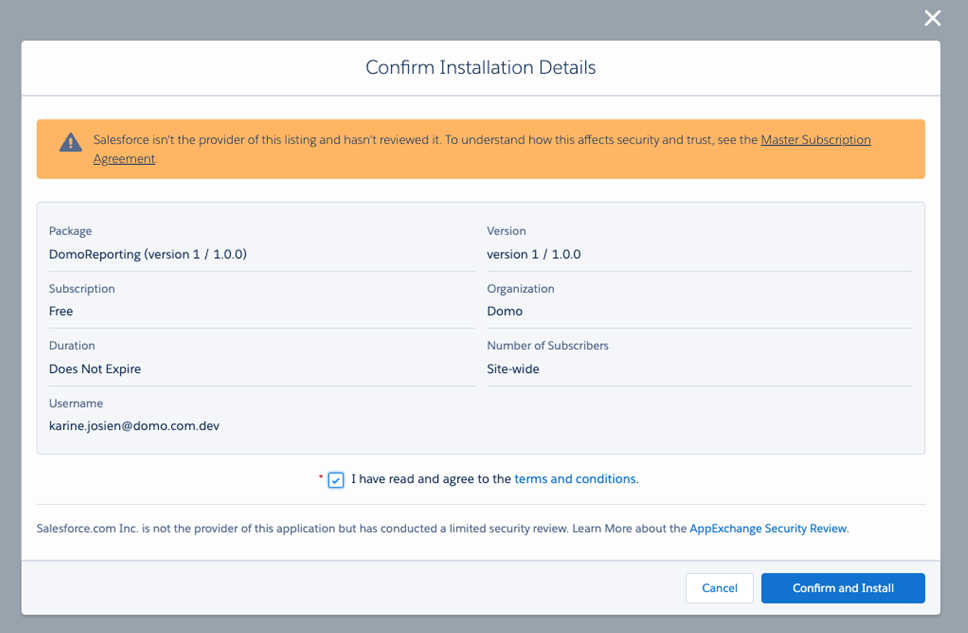Close the installation dialog with the X icon

pyautogui.click(x=932, y=18)
